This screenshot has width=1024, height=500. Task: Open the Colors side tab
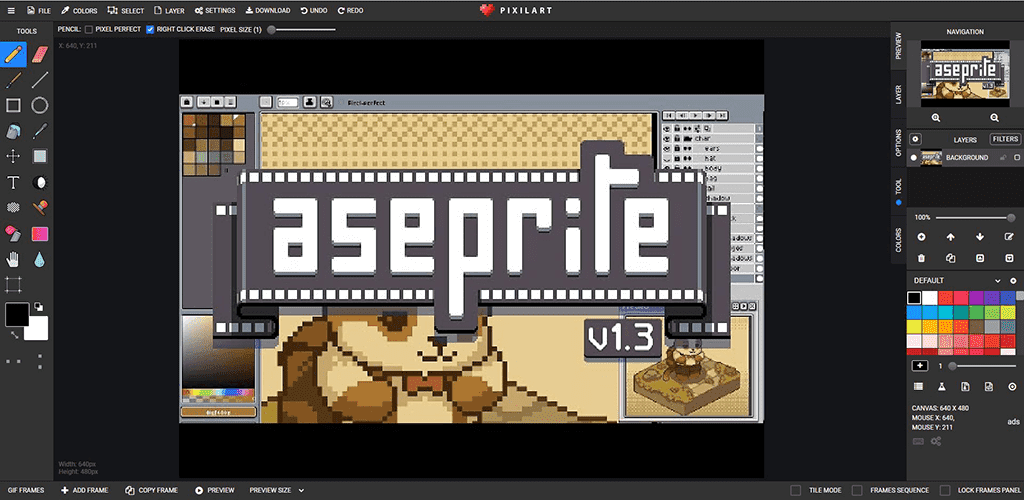pyautogui.click(x=899, y=240)
